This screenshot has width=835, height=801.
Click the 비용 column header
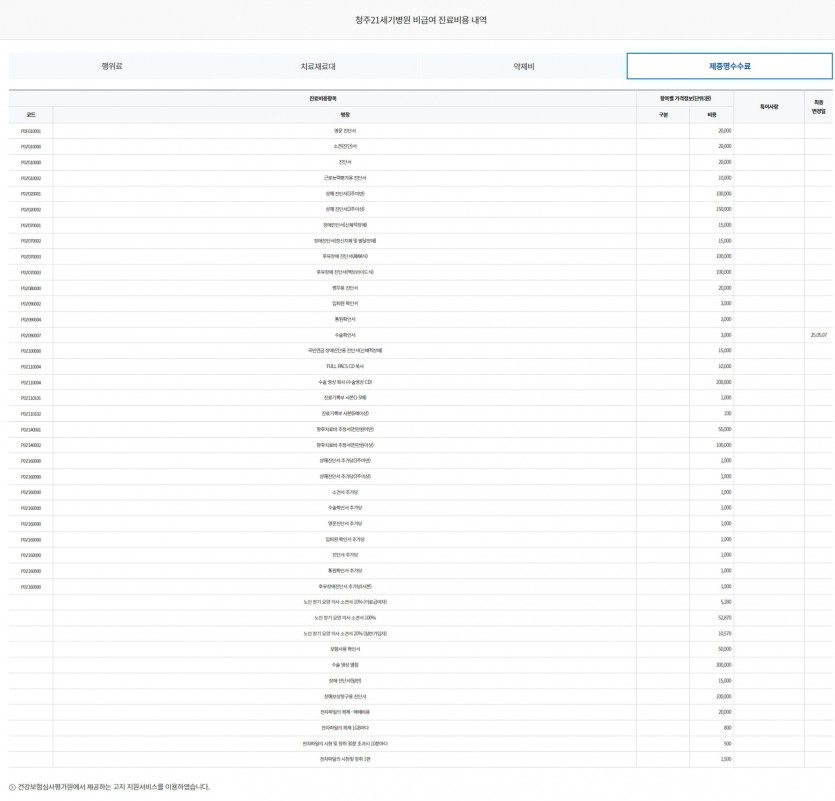711,115
